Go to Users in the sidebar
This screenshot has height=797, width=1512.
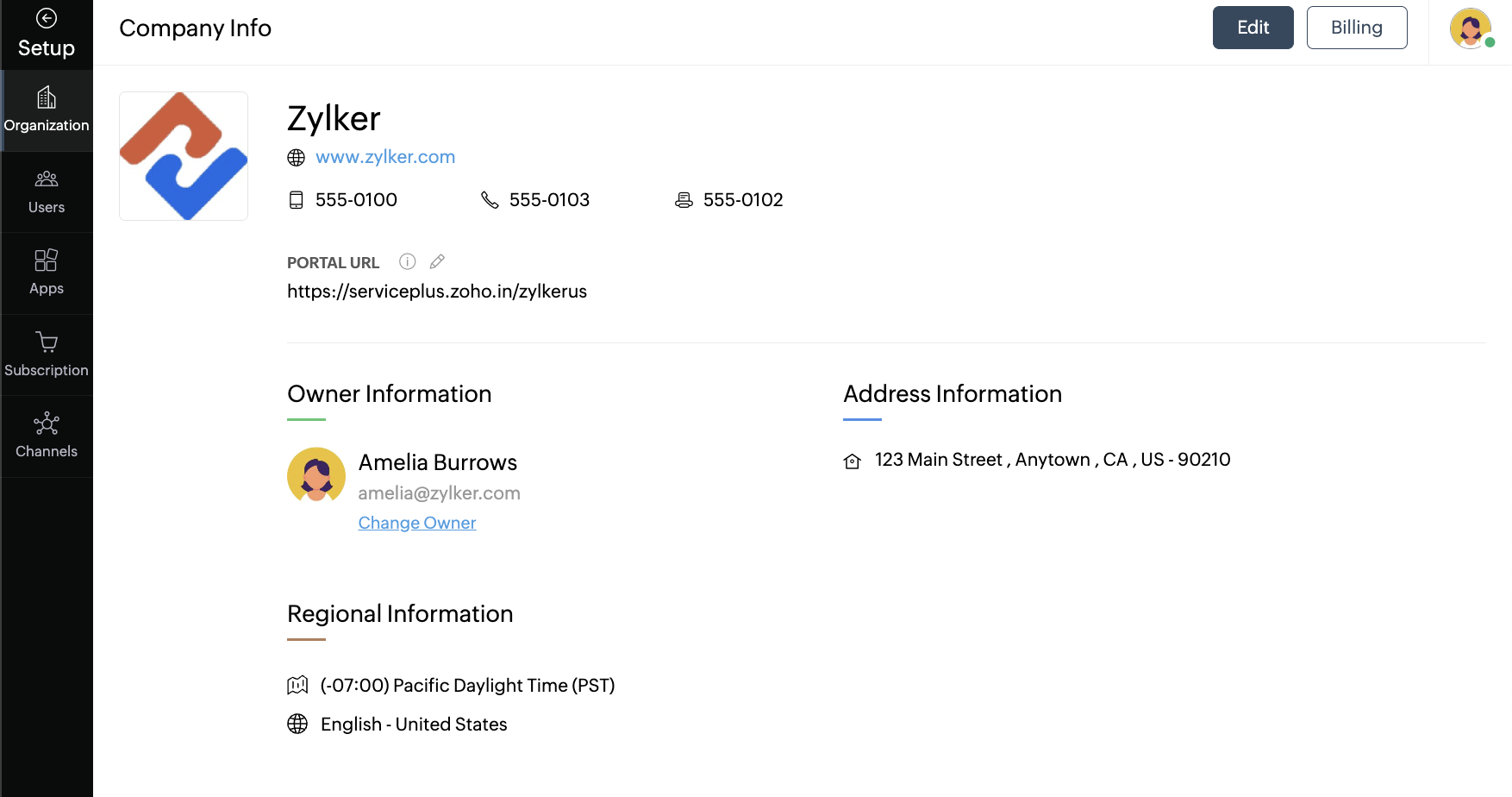47,191
